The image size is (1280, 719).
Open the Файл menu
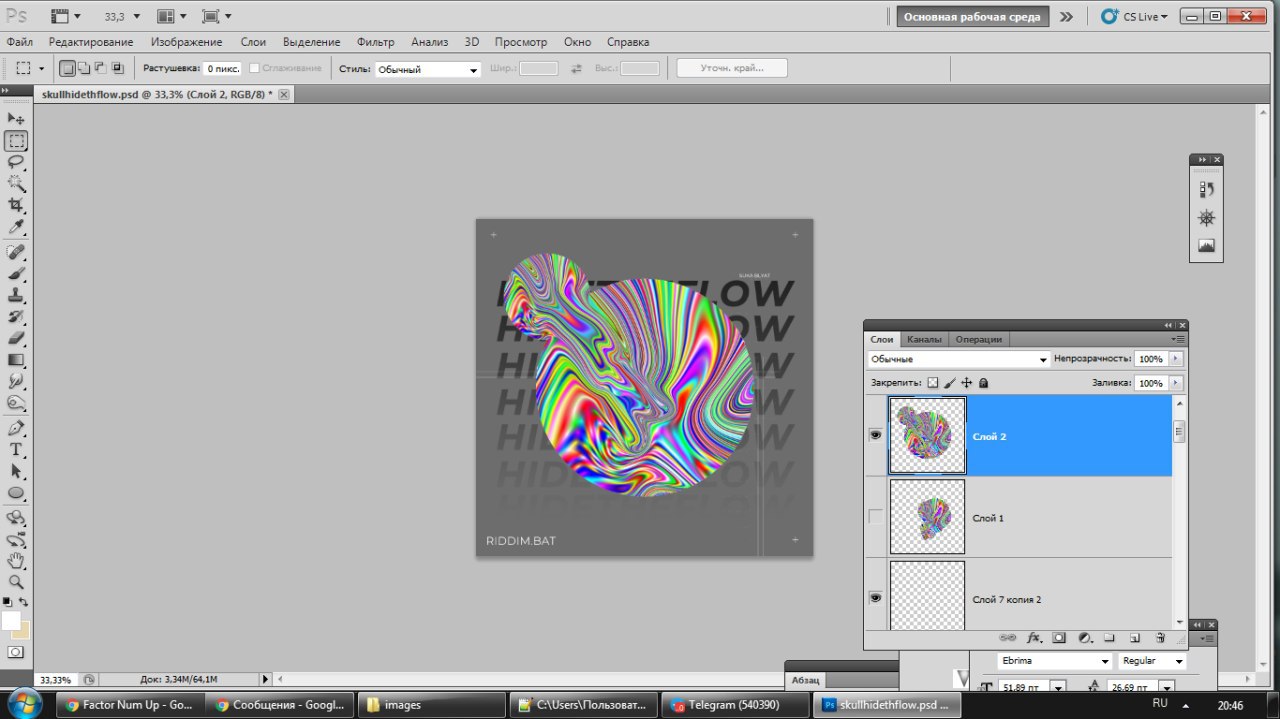tap(19, 42)
